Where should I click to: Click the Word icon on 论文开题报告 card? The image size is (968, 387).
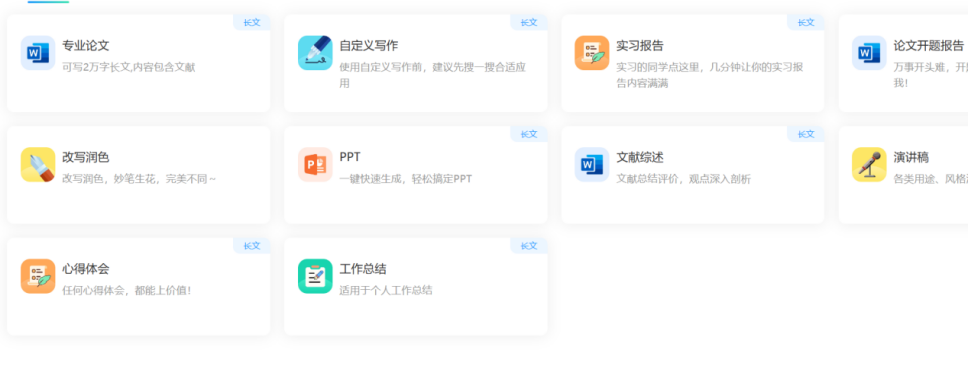(x=869, y=53)
